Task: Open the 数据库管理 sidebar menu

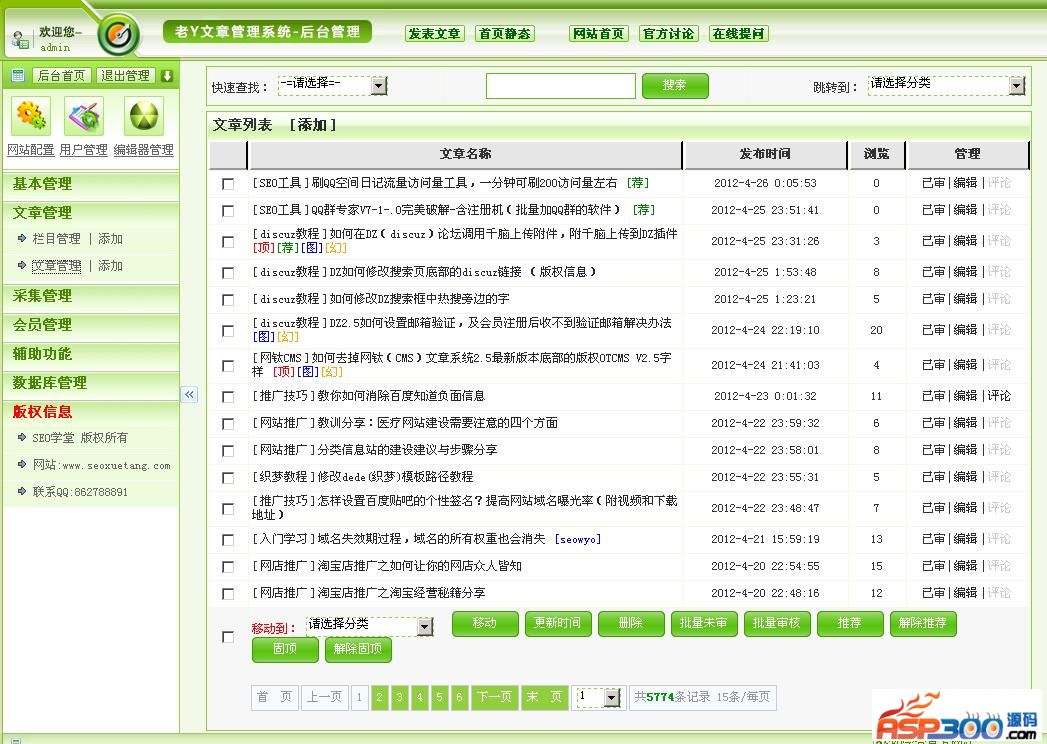Action: point(50,383)
